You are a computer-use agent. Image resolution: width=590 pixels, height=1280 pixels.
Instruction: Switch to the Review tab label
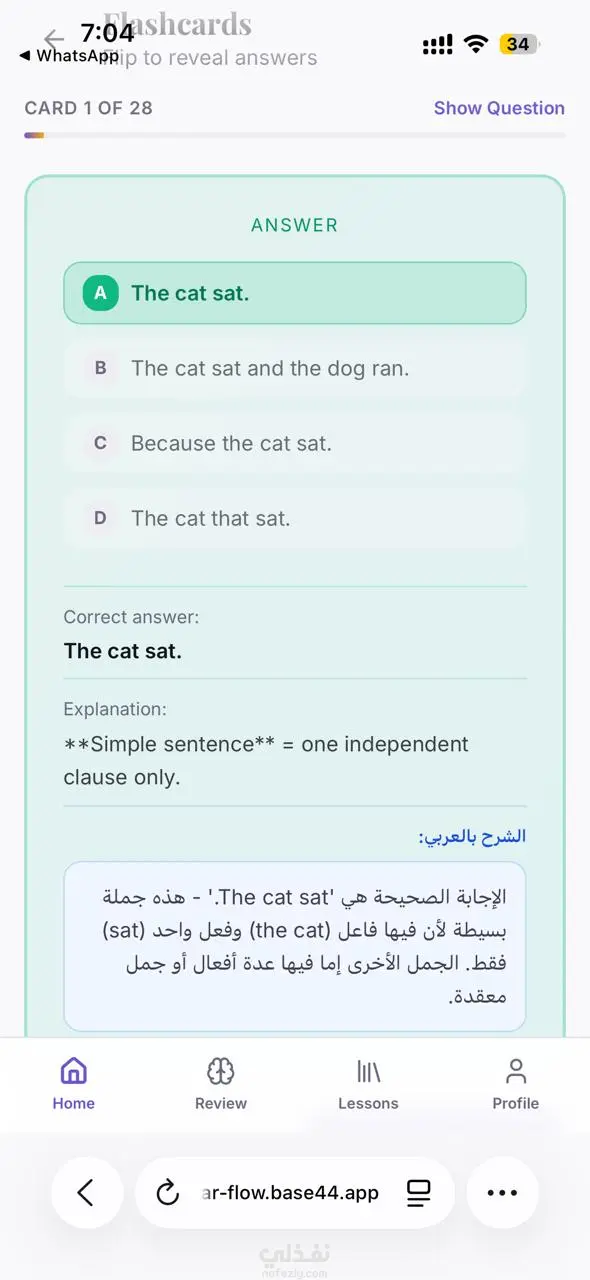tap(221, 1103)
